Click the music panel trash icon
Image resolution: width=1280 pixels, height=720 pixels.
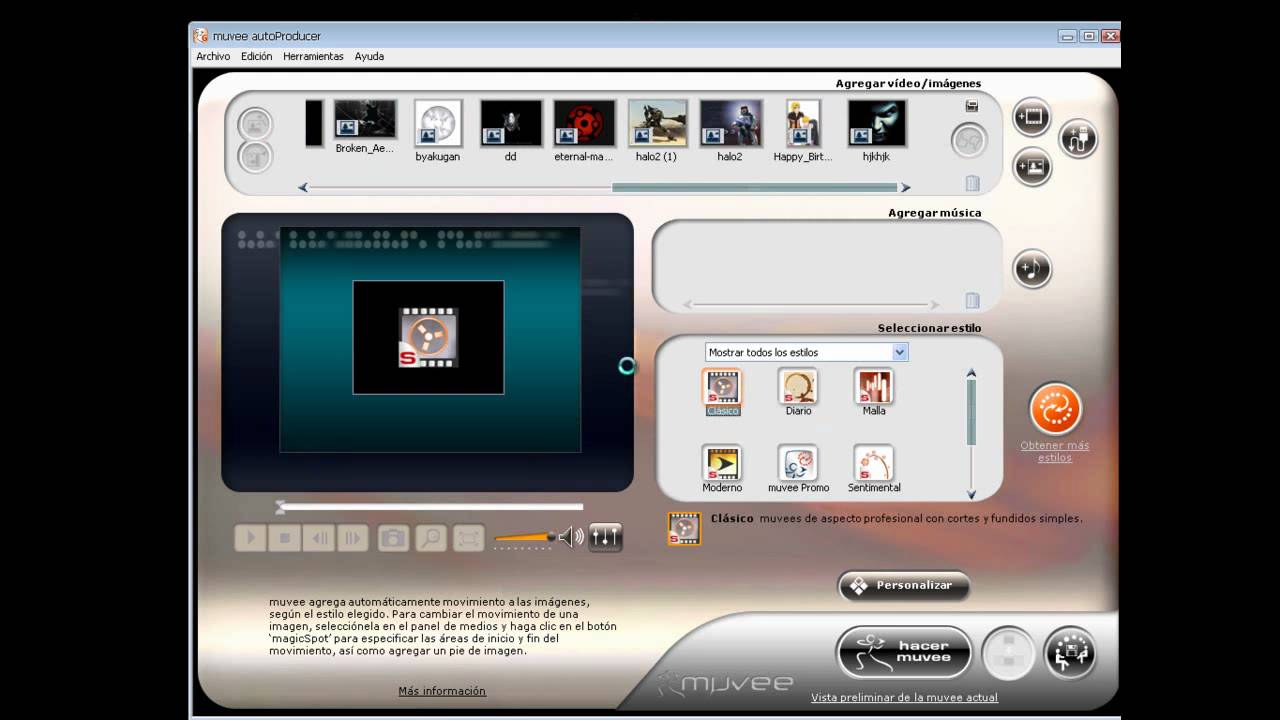[972, 300]
